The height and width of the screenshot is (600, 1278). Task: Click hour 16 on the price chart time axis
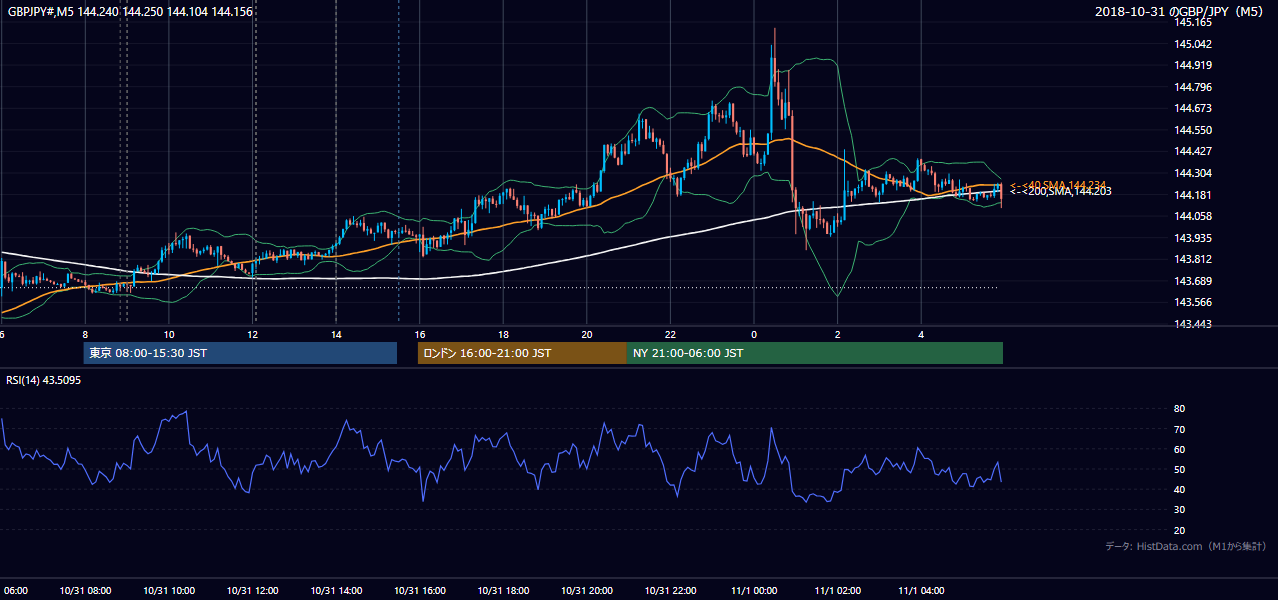coord(420,334)
